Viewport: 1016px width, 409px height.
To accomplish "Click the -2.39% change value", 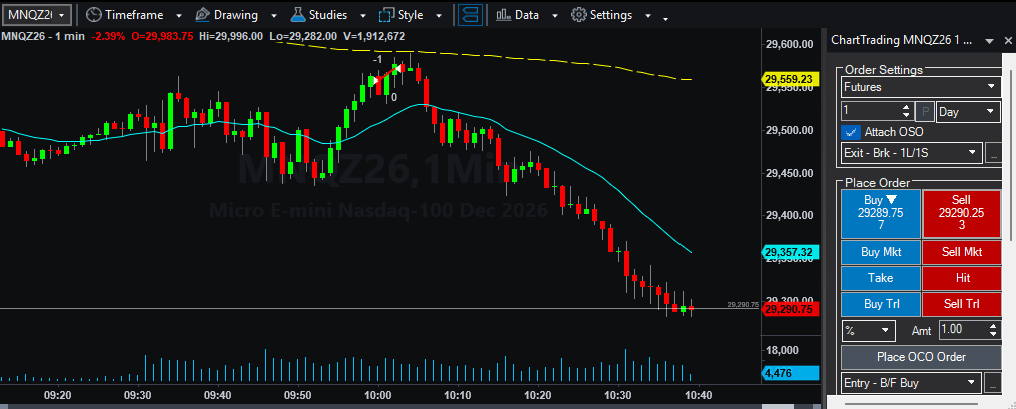I will [x=106, y=36].
